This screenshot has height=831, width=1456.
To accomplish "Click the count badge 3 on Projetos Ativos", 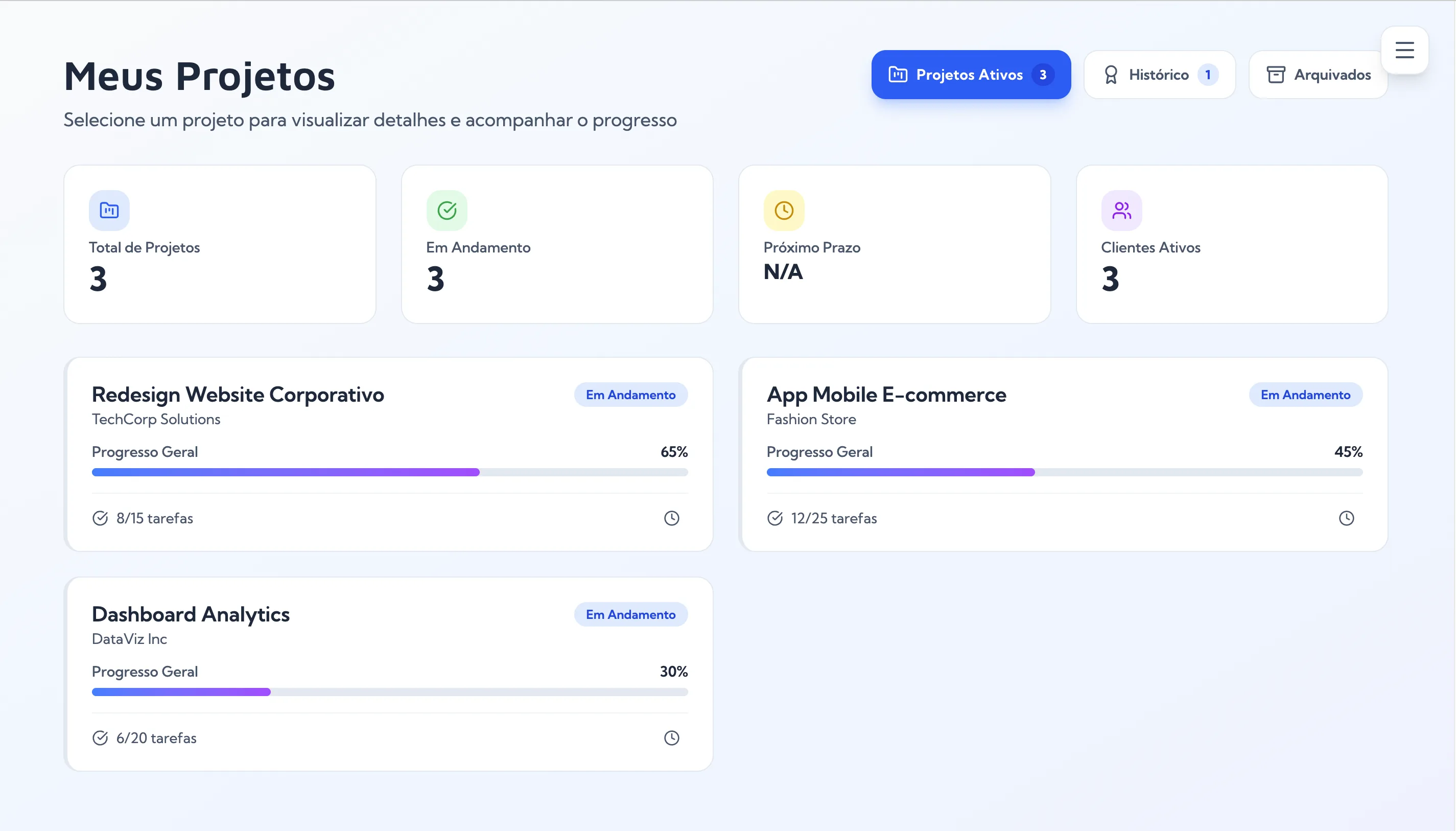I will 1042,75.
